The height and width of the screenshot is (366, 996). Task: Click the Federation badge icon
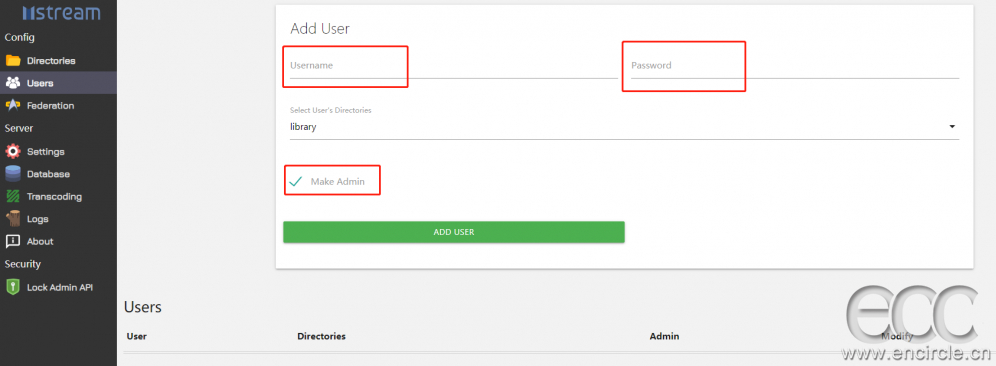click(13, 105)
